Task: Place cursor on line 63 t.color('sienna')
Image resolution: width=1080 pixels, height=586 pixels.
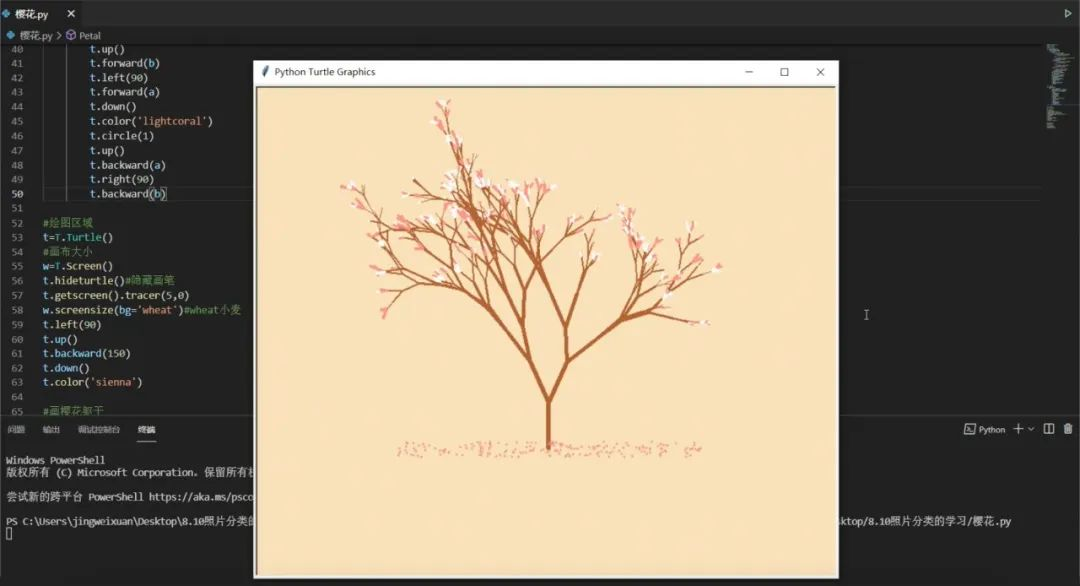Action: point(92,382)
